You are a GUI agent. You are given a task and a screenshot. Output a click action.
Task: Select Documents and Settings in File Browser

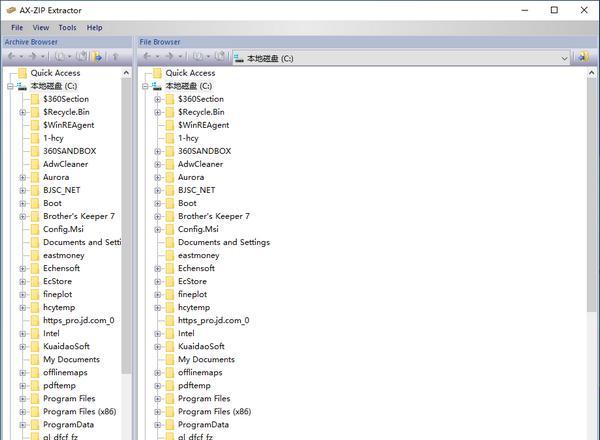tap(224, 242)
